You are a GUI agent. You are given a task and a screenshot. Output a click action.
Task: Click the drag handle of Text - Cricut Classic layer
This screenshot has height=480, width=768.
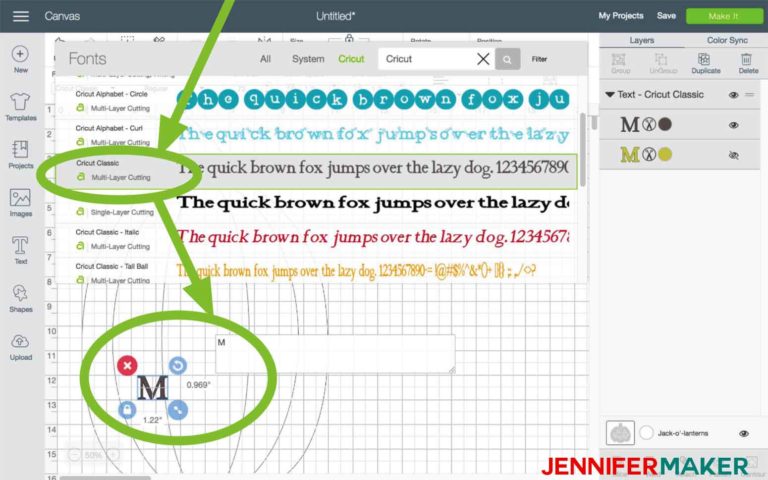pos(750,95)
